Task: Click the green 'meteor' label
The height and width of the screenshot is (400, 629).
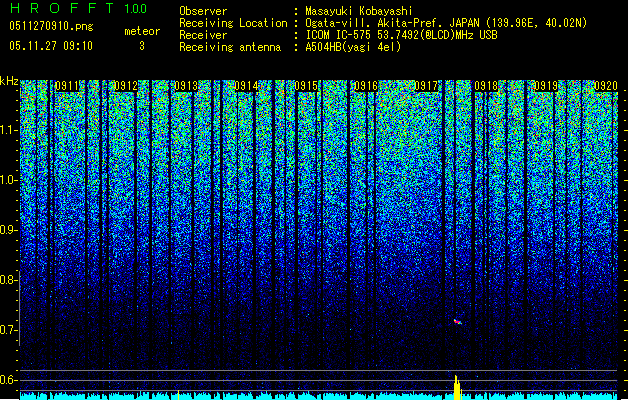Action: [142, 31]
